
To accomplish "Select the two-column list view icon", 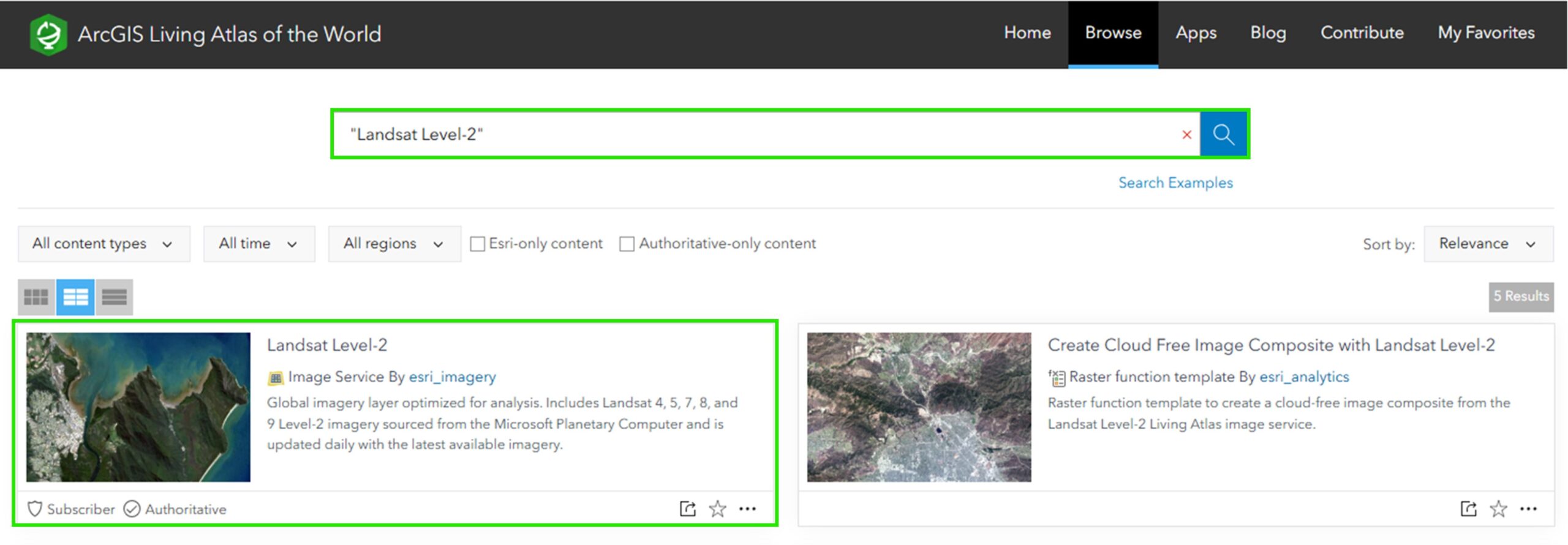I will 75,297.
